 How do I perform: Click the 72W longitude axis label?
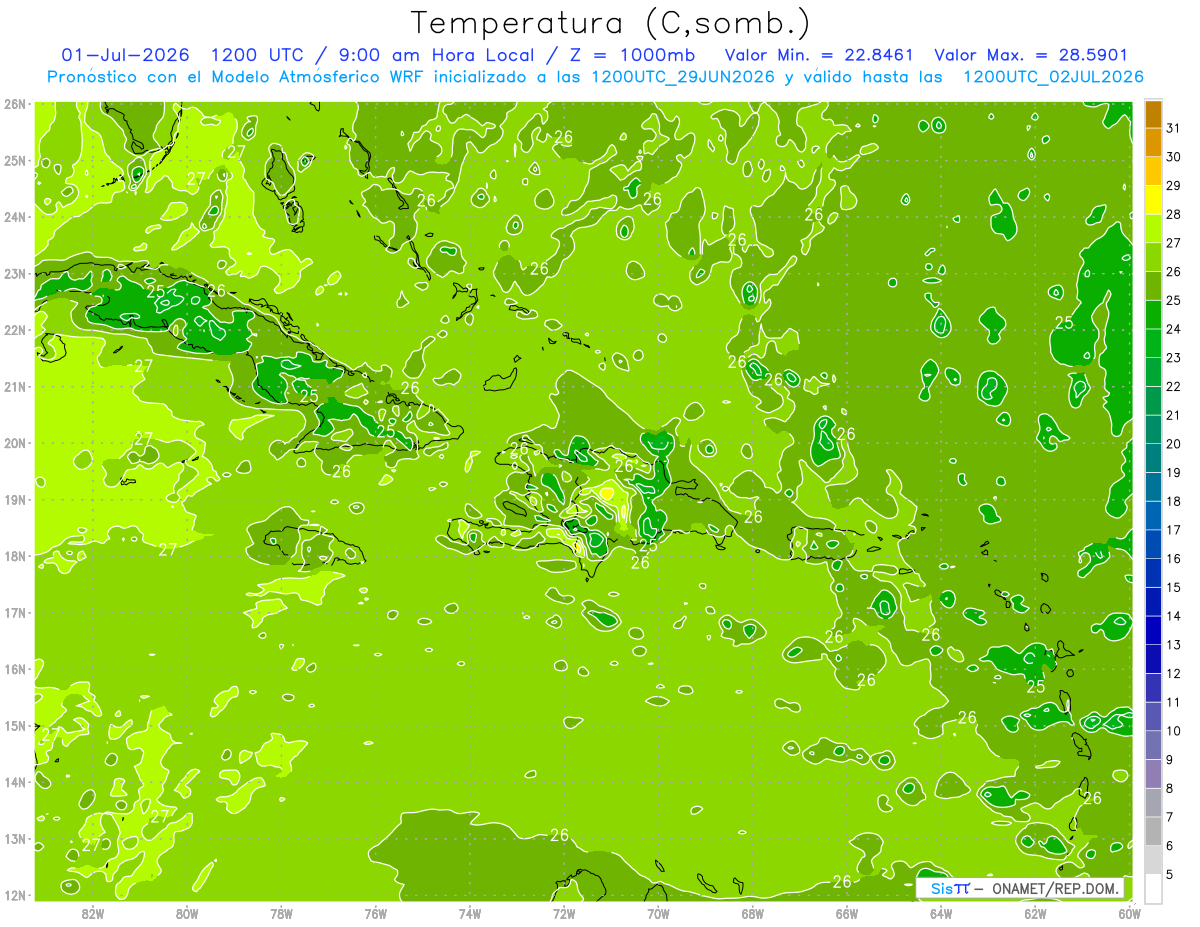pyautogui.click(x=564, y=912)
